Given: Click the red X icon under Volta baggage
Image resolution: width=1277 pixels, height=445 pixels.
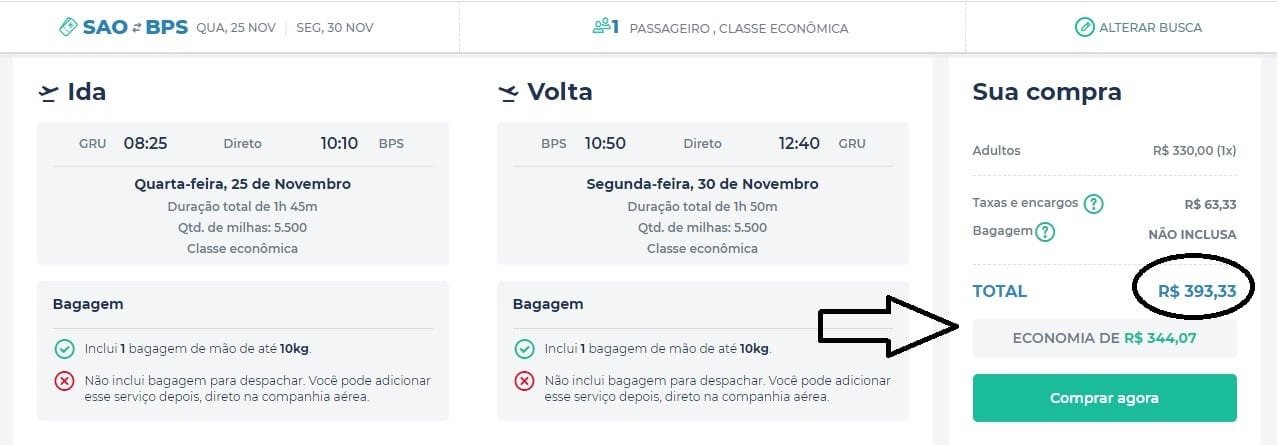Looking at the screenshot, I should pos(524,381).
